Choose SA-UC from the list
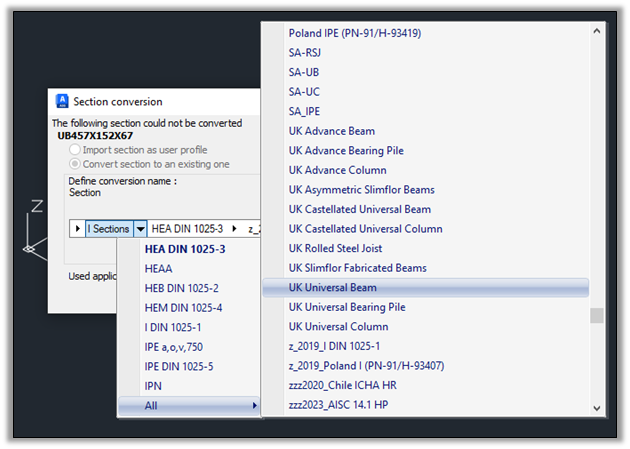 point(425,92)
